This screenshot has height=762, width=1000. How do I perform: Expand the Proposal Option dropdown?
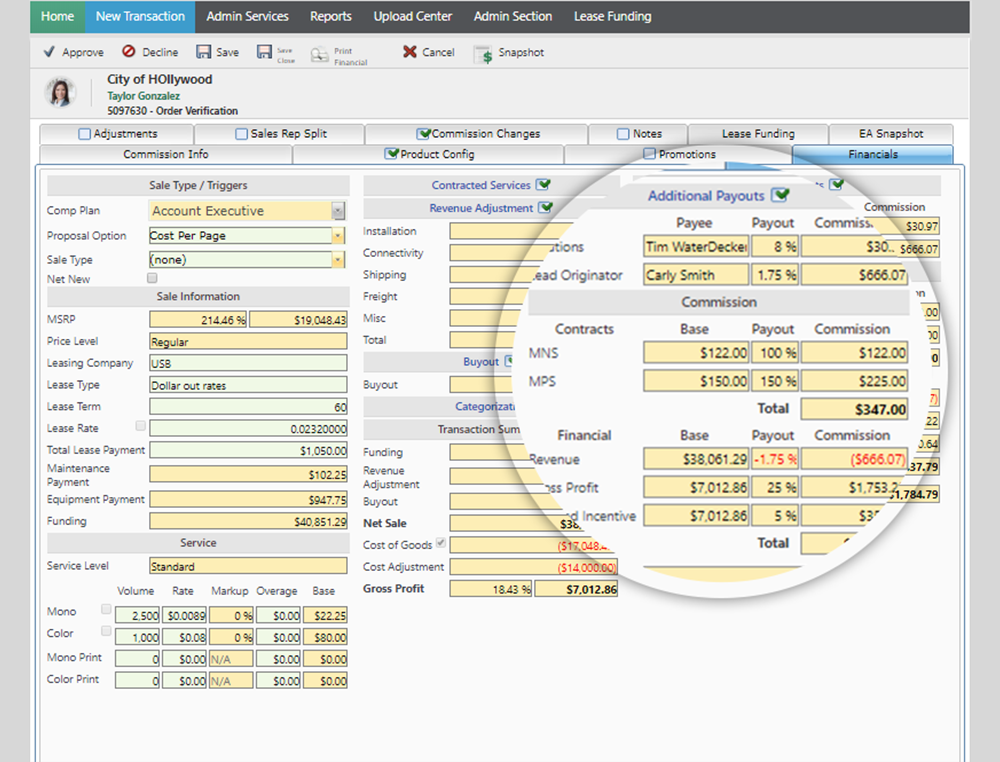coord(338,236)
